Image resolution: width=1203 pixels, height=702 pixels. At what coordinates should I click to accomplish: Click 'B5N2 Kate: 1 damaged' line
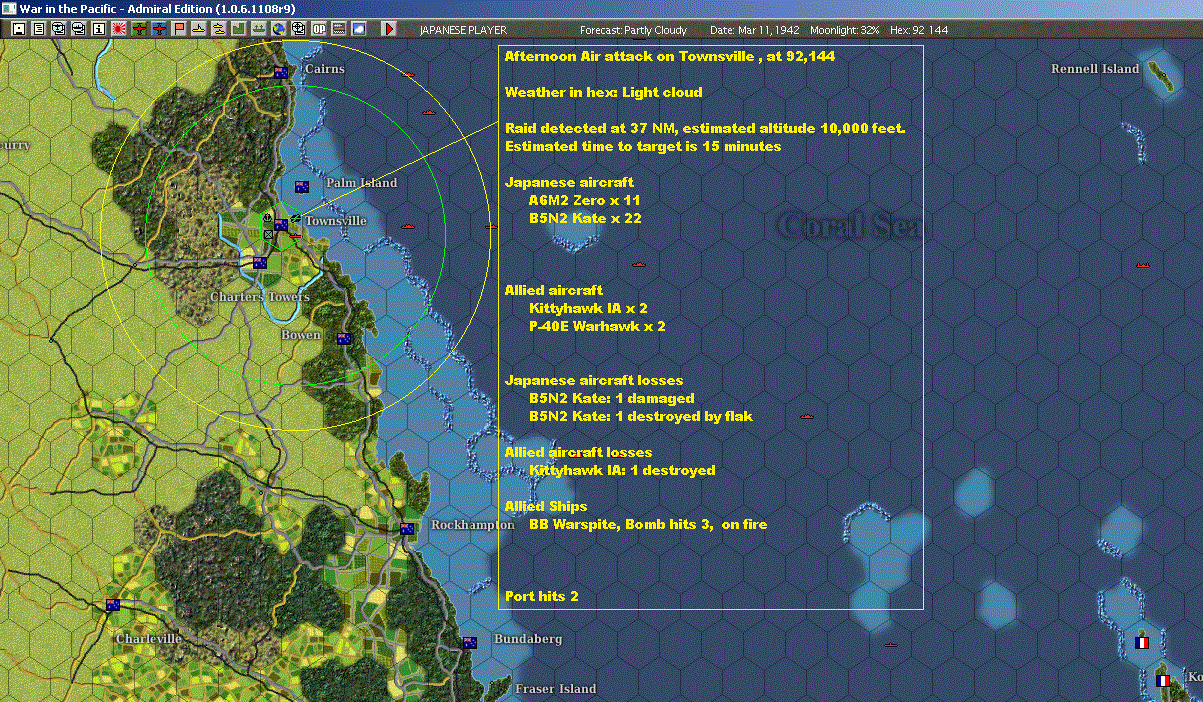tap(611, 398)
